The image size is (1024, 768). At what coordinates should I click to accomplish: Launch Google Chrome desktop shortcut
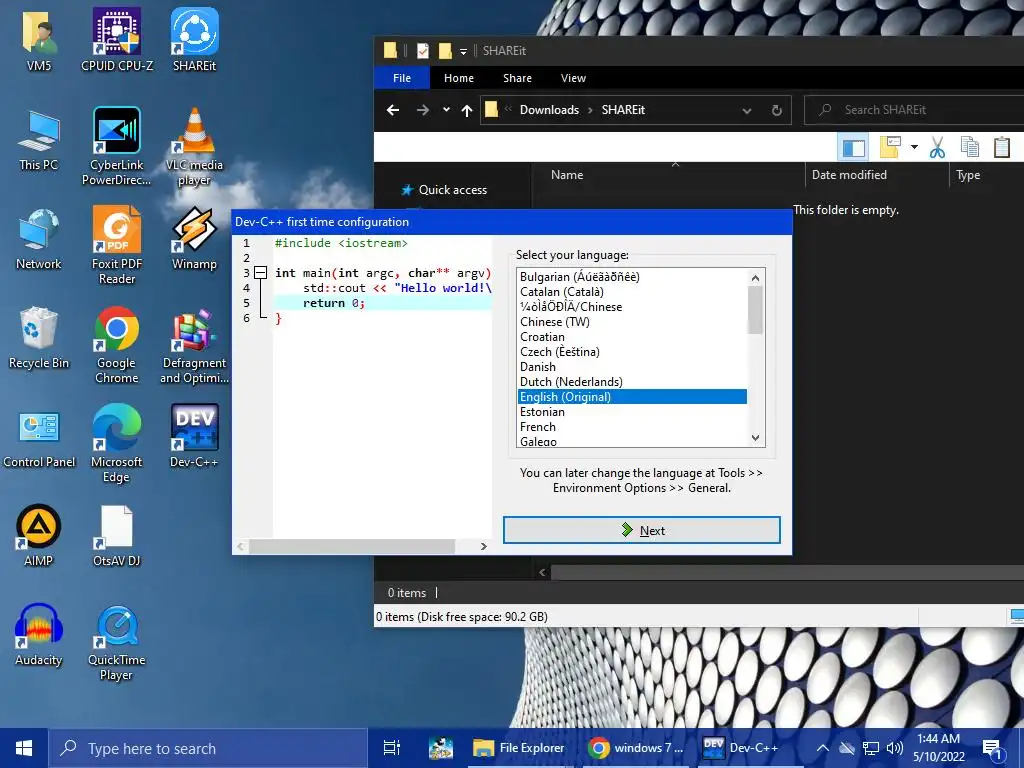[117, 345]
